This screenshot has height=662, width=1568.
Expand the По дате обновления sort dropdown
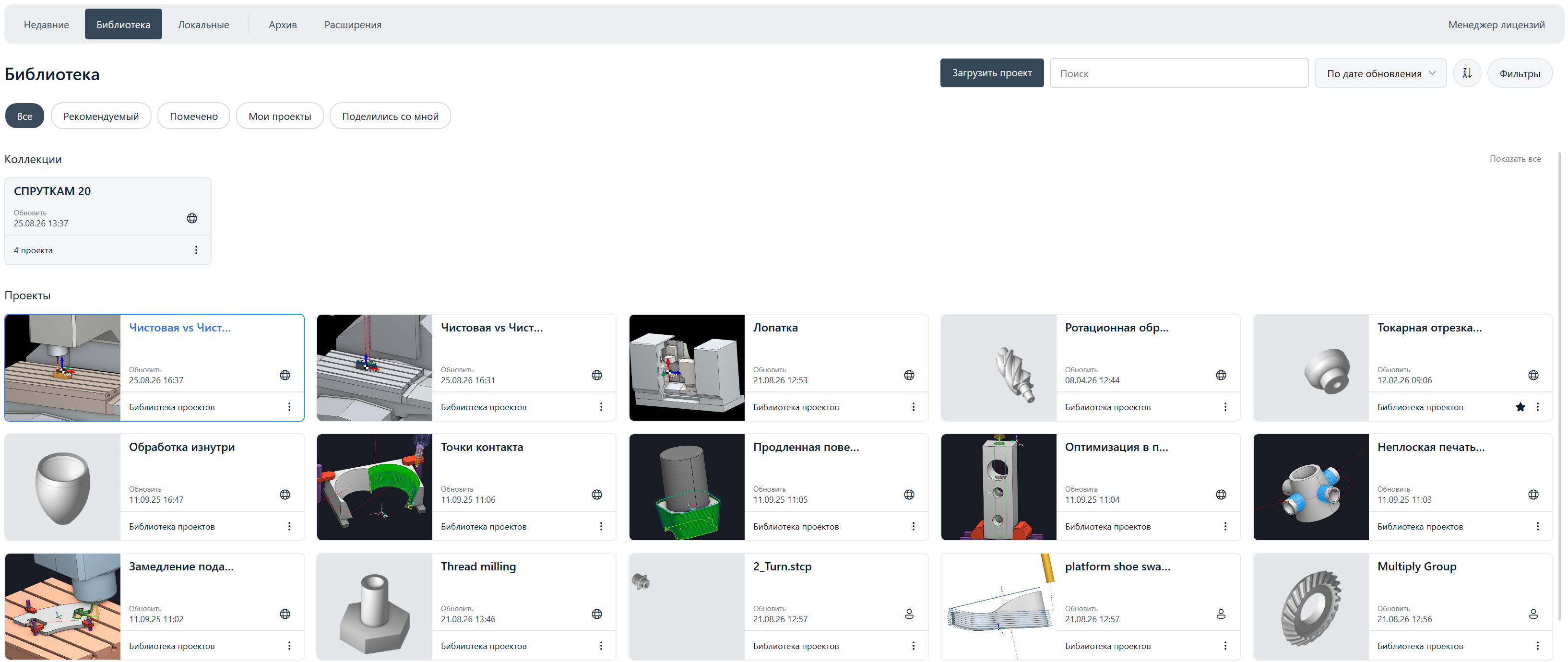point(1380,73)
